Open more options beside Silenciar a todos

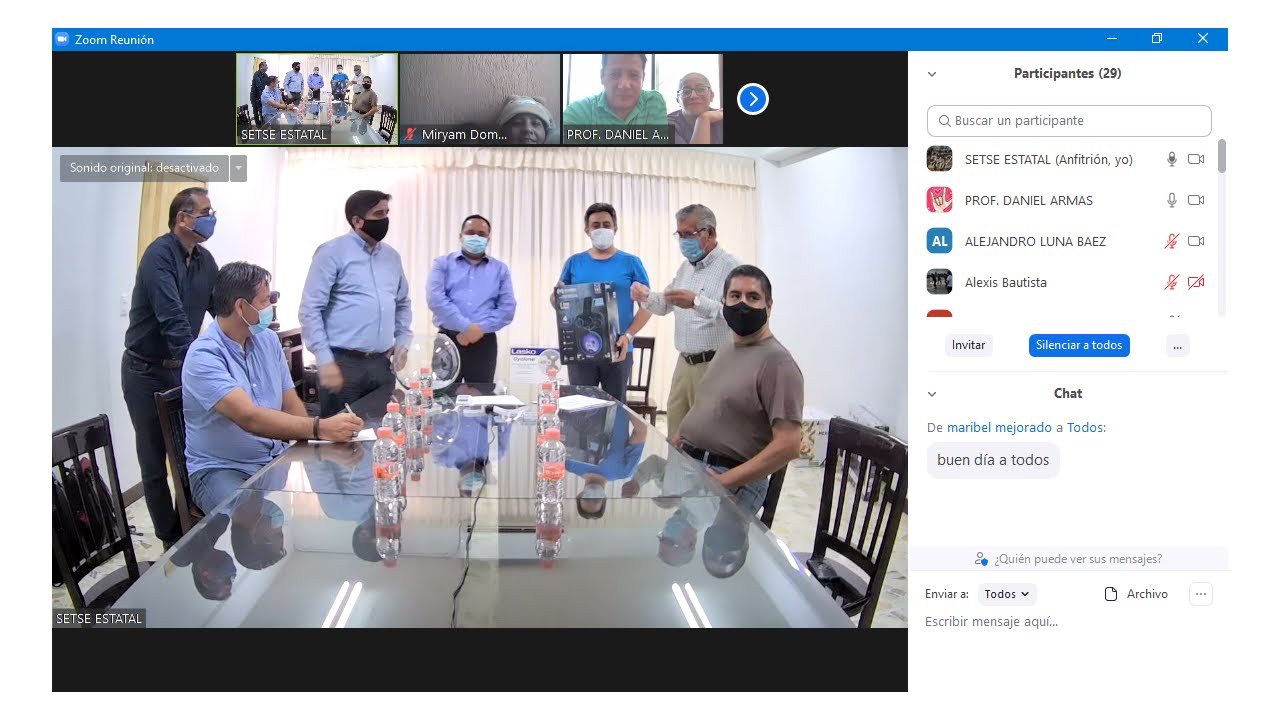1177,345
